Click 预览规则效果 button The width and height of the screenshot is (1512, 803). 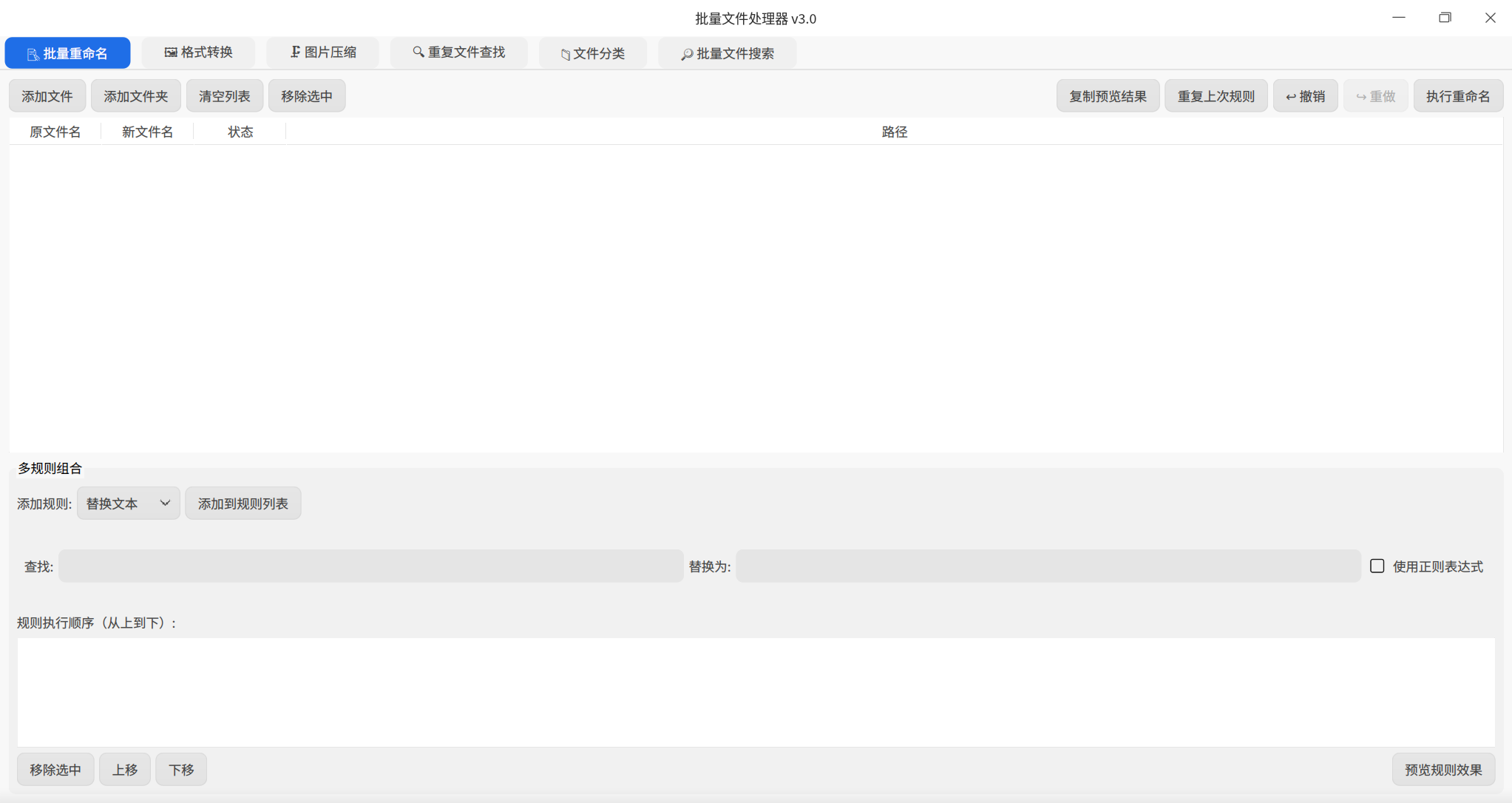click(1443, 770)
